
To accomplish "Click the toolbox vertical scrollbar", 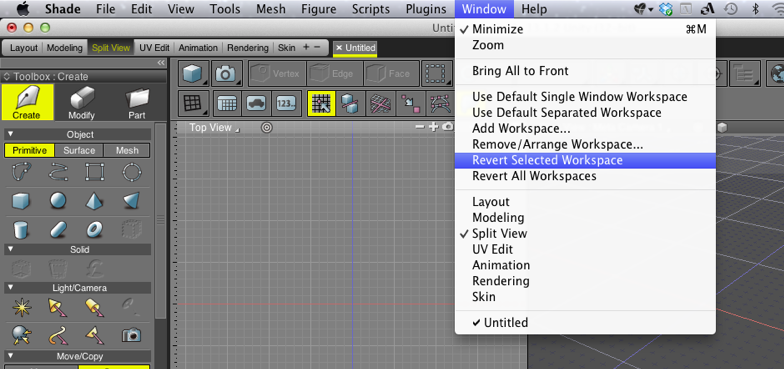I will point(160,220).
